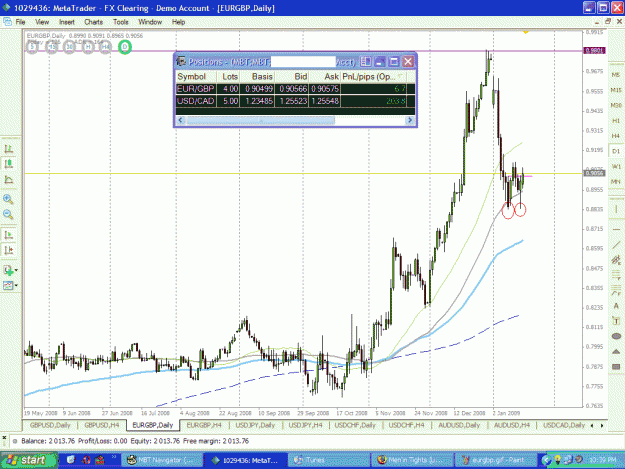Click Positions window left scroll arrow
625x469 pixels.
pos(181,120)
